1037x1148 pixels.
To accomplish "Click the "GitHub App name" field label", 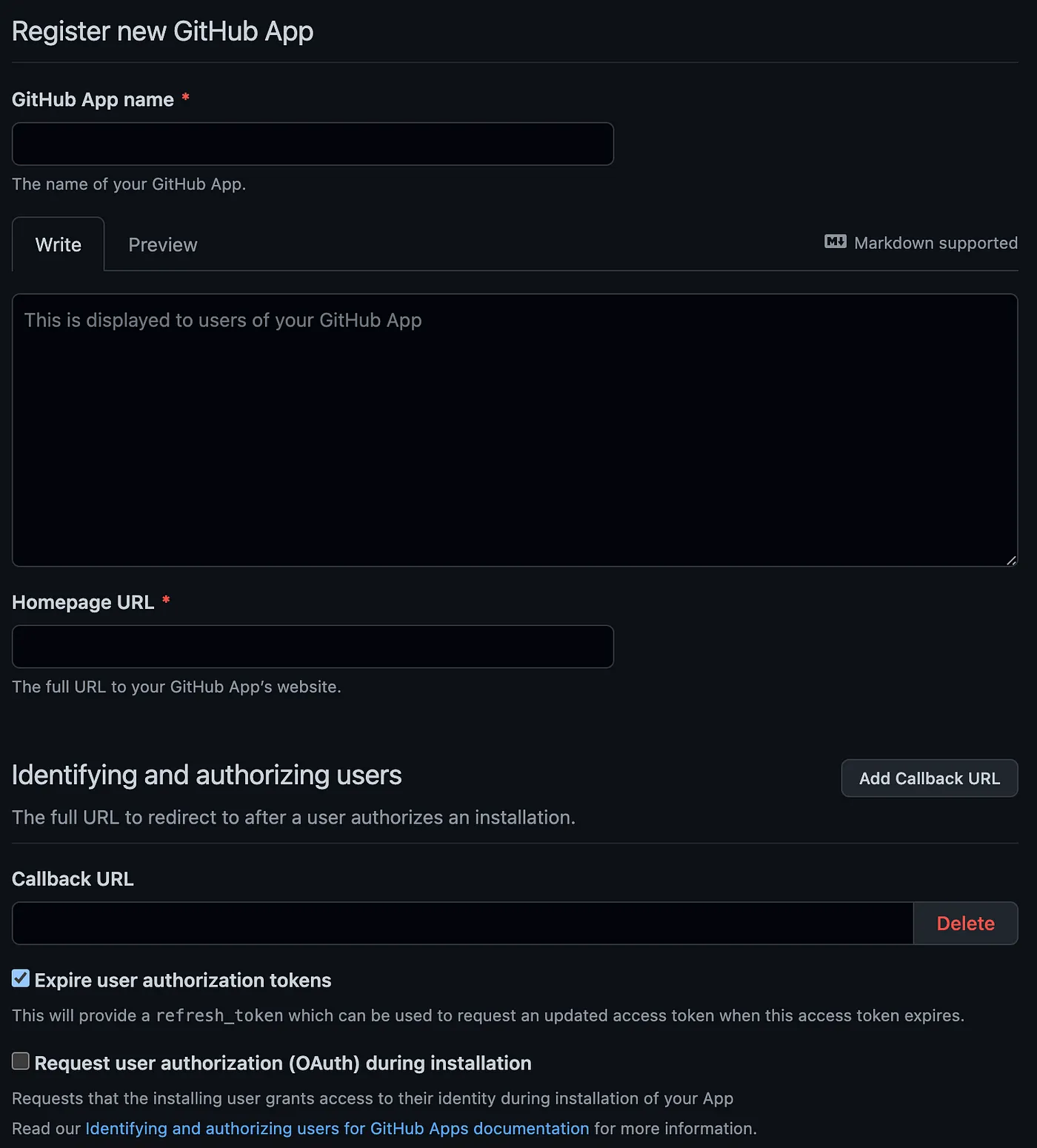I will click(93, 100).
